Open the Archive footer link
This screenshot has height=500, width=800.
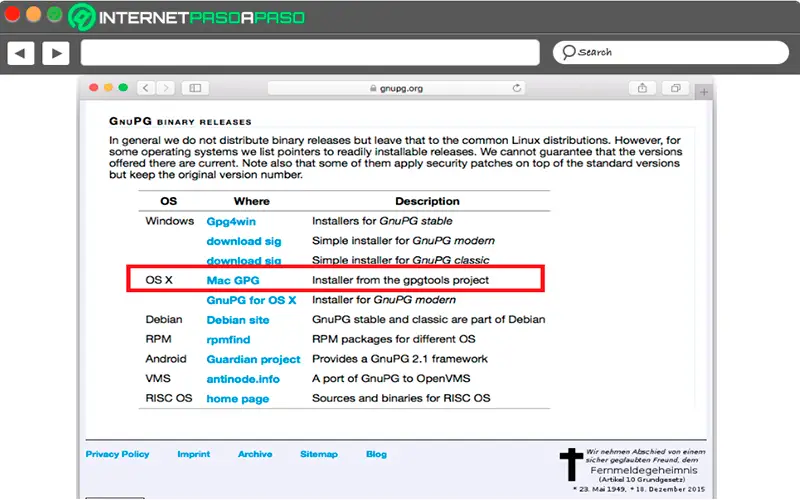point(255,454)
